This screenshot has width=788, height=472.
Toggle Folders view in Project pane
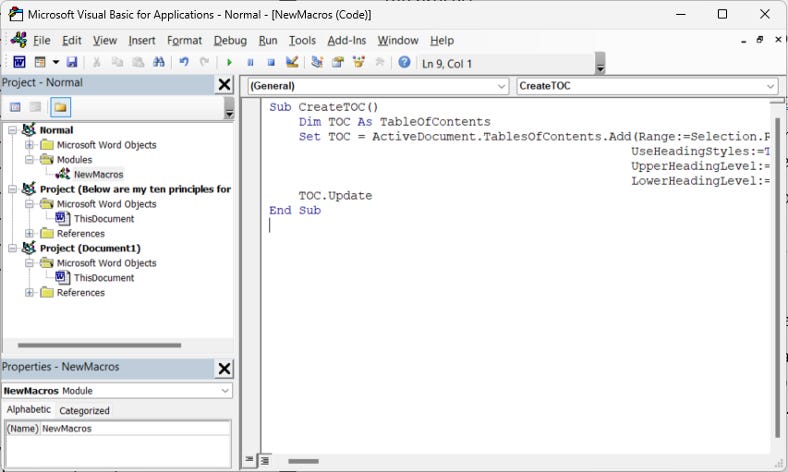tap(60, 107)
